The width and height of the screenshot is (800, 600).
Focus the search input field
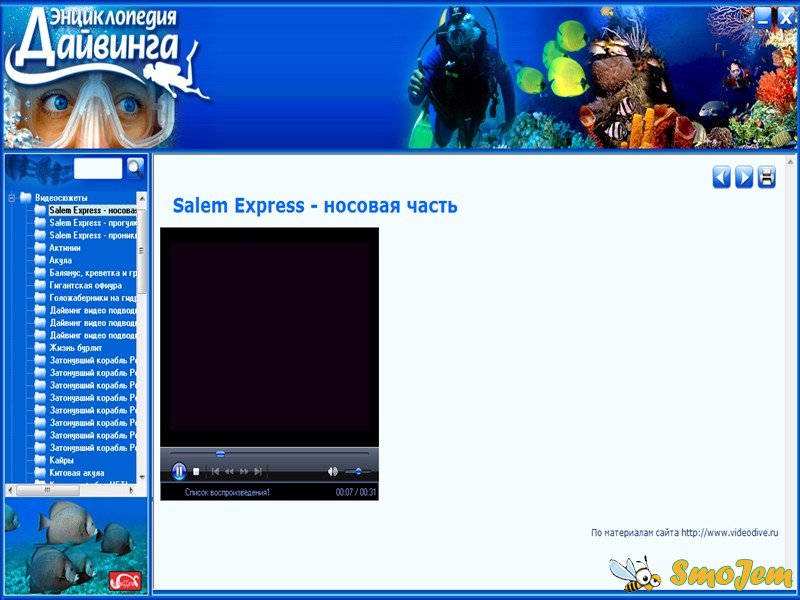click(x=98, y=168)
